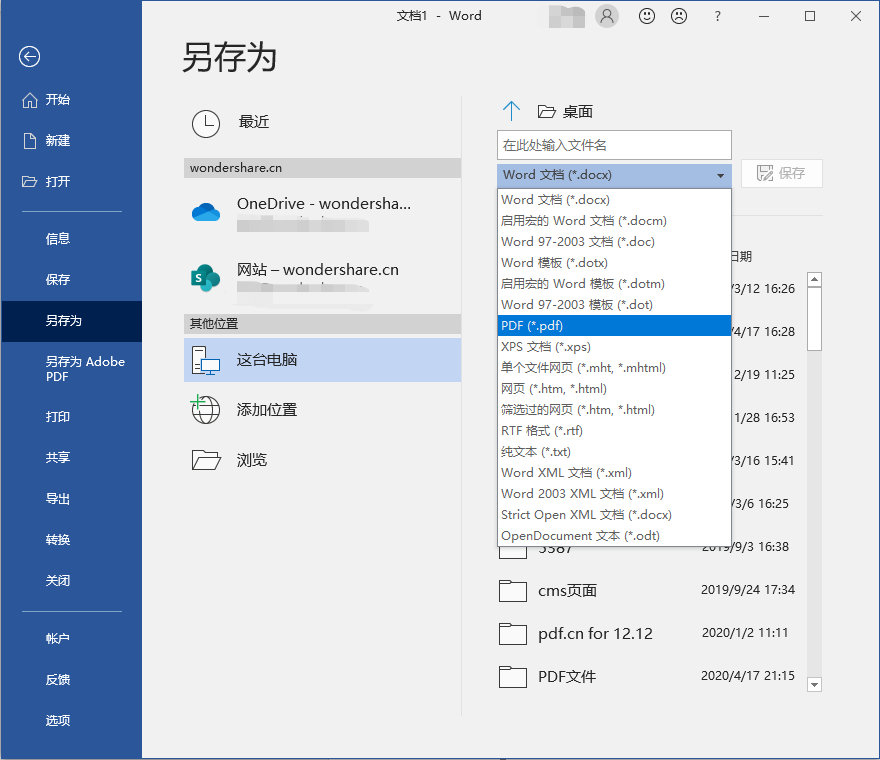
Task: Select 另存为 in the sidebar
Action: [x=72, y=321]
